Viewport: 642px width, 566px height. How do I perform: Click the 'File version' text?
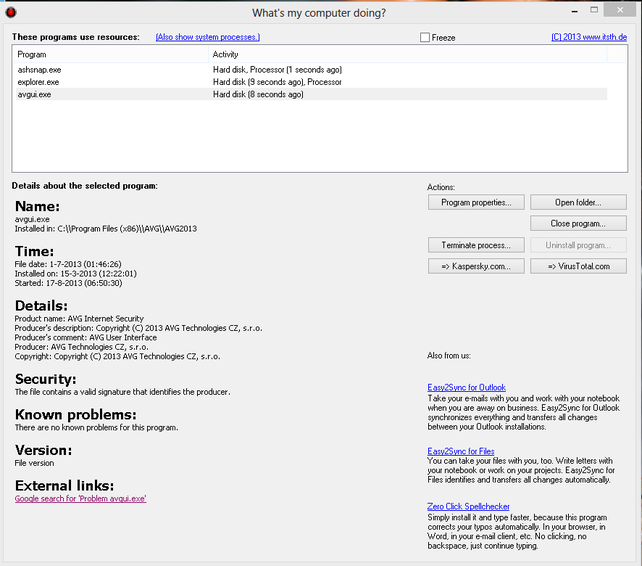pyautogui.click(x=34, y=463)
